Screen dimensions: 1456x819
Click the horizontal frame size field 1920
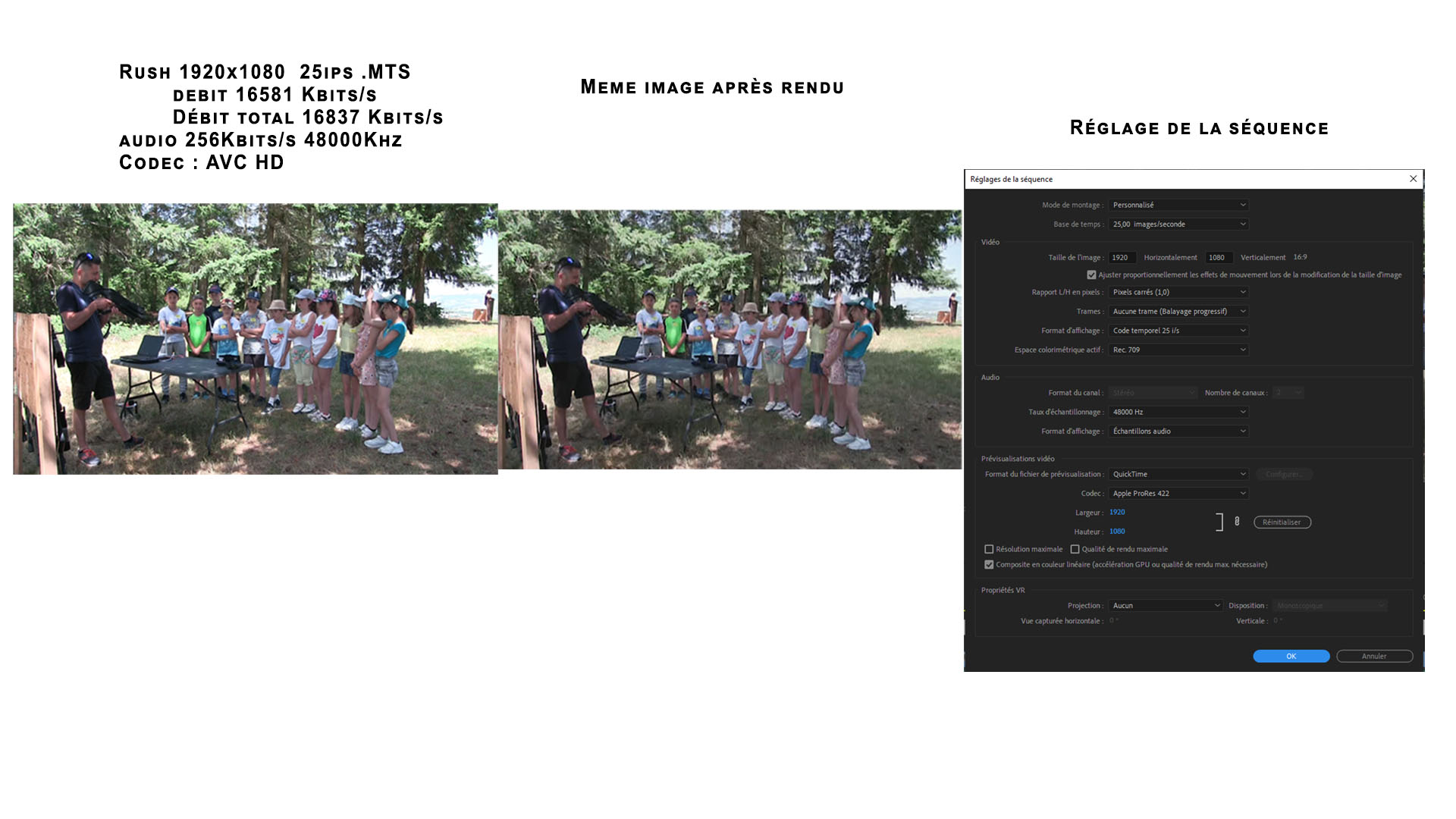[1121, 258]
